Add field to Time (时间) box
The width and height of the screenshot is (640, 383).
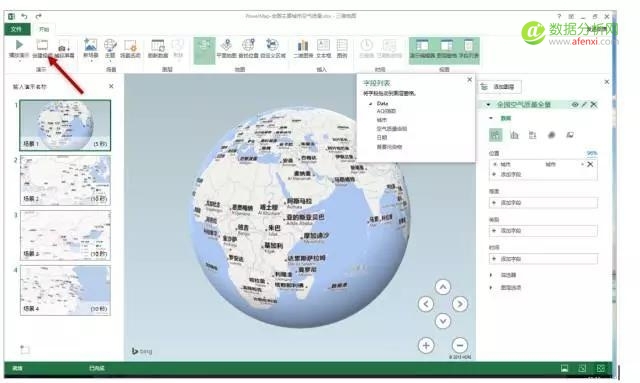click(x=543, y=259)
